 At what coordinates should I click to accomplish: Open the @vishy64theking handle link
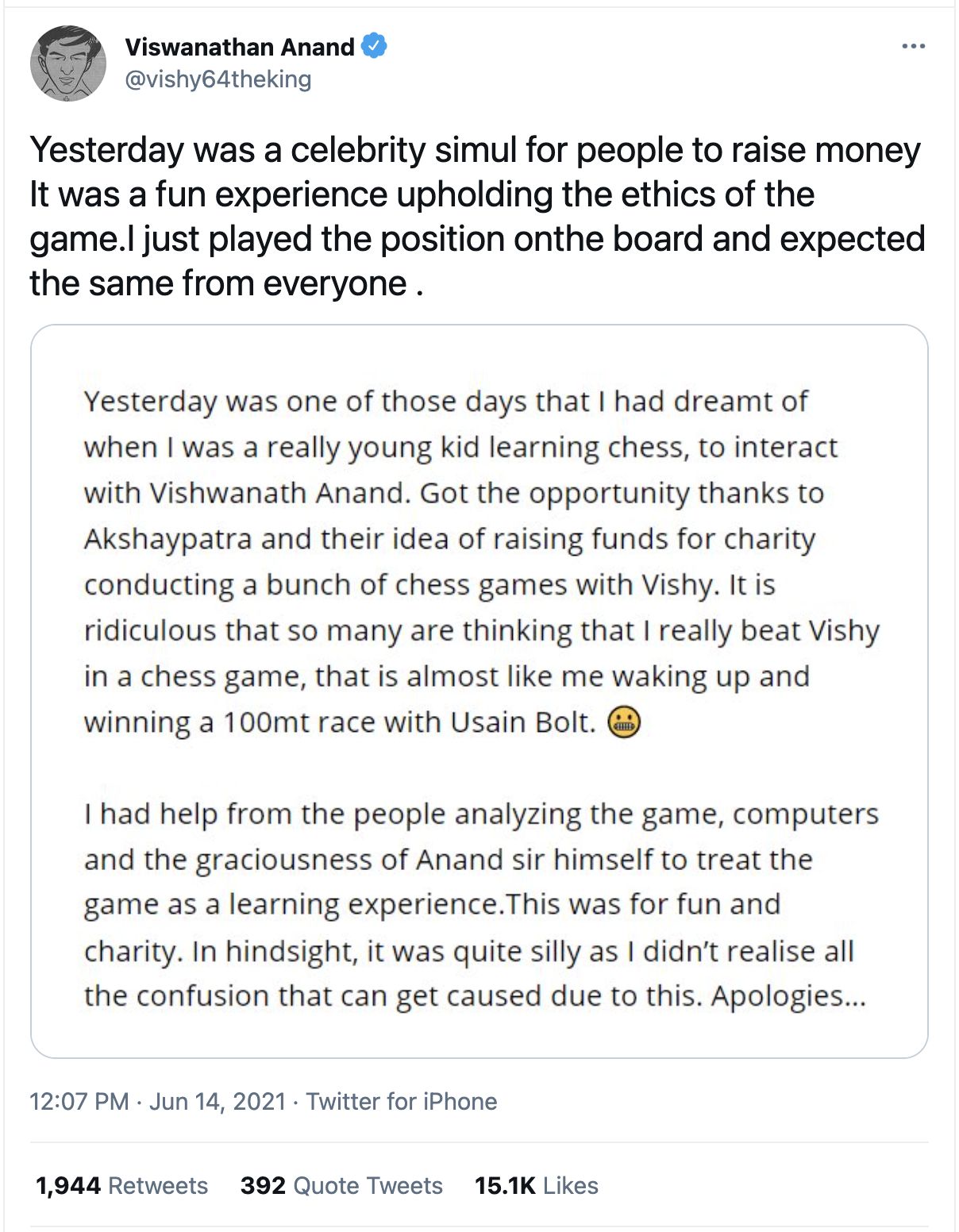pyautogui.click(x=218, y=79)
